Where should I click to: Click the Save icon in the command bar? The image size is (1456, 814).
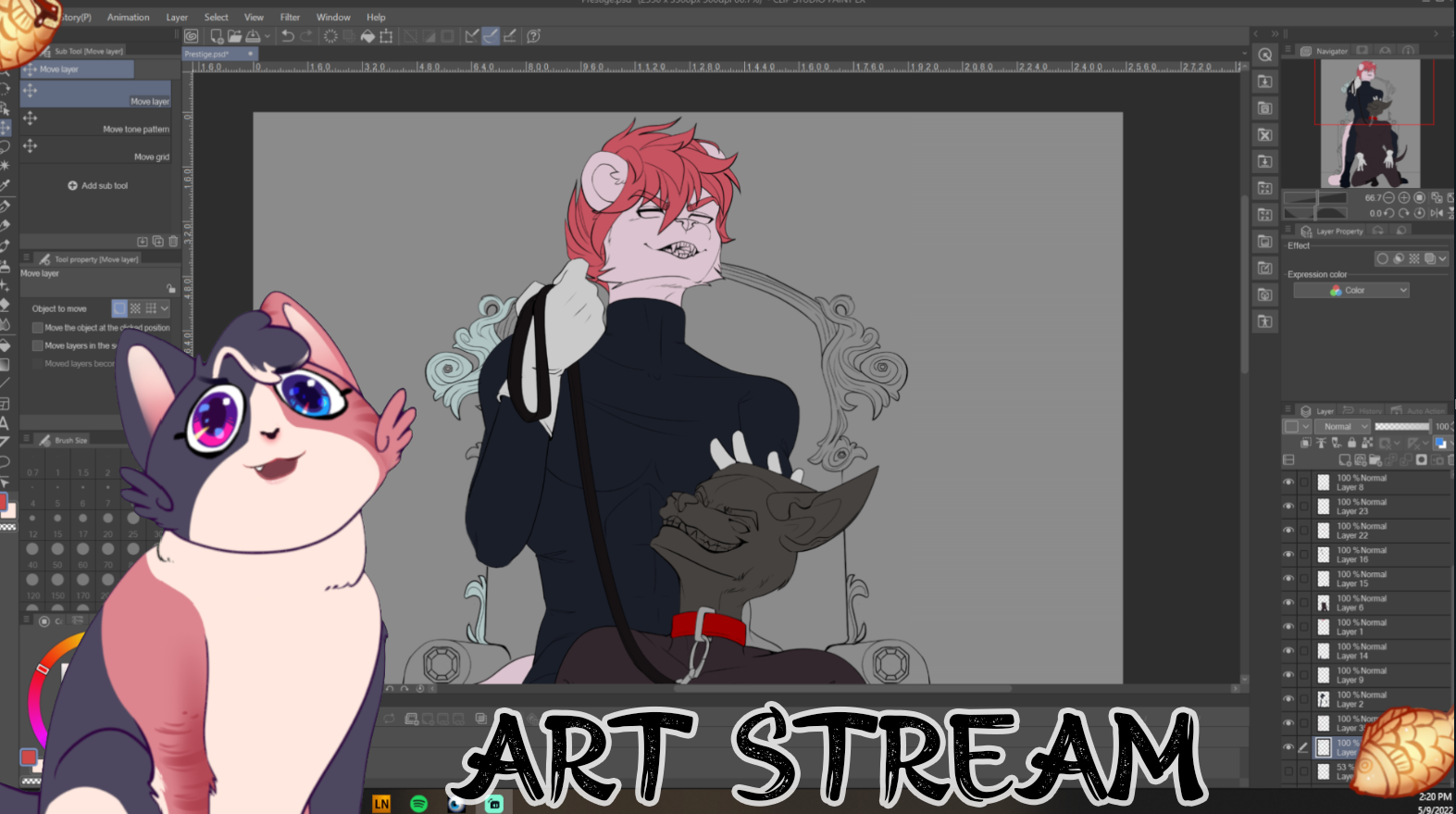[x=253, y=36]
